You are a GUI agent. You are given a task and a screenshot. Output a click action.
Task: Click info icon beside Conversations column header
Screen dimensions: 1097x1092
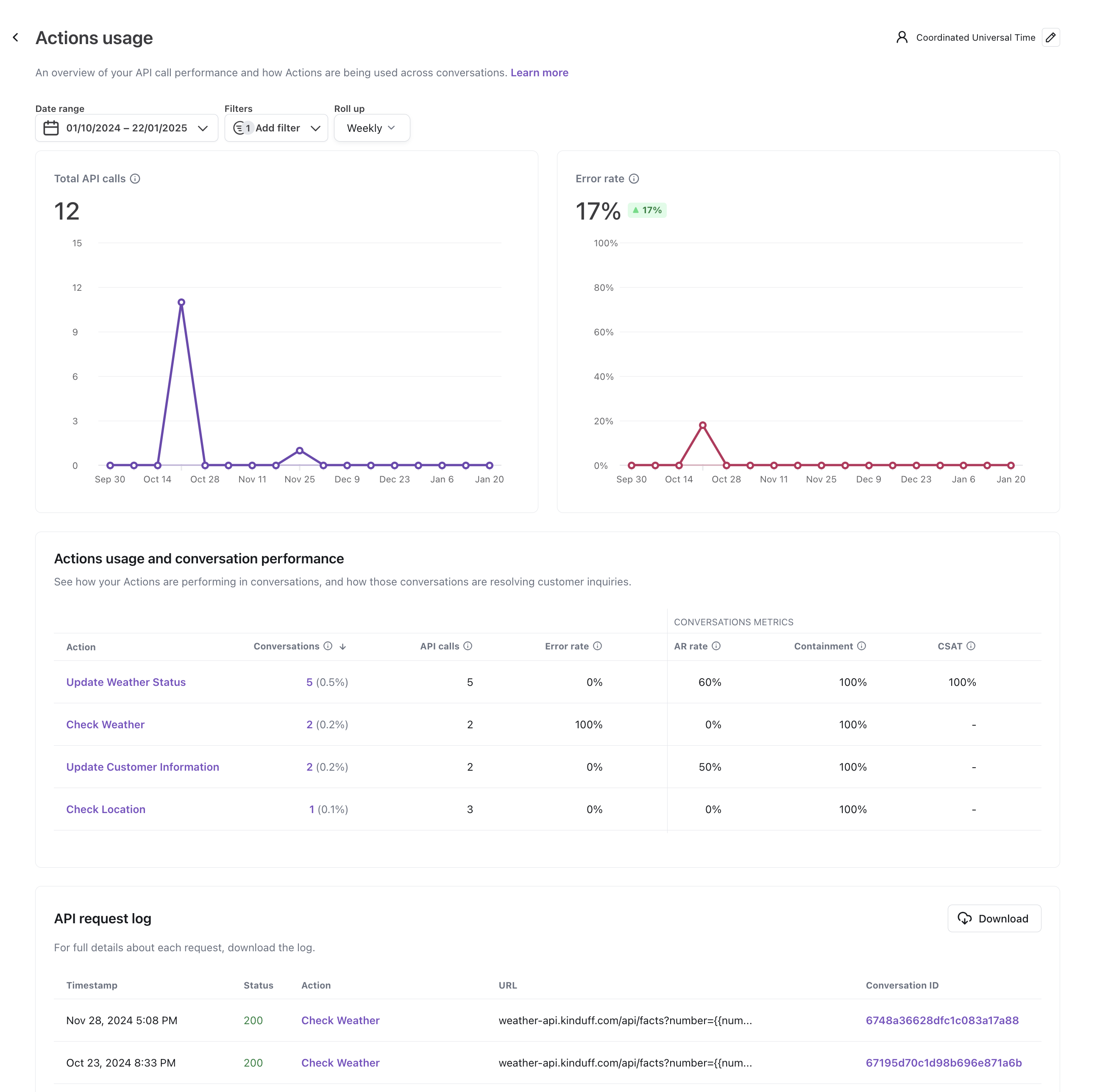[328, 646]
